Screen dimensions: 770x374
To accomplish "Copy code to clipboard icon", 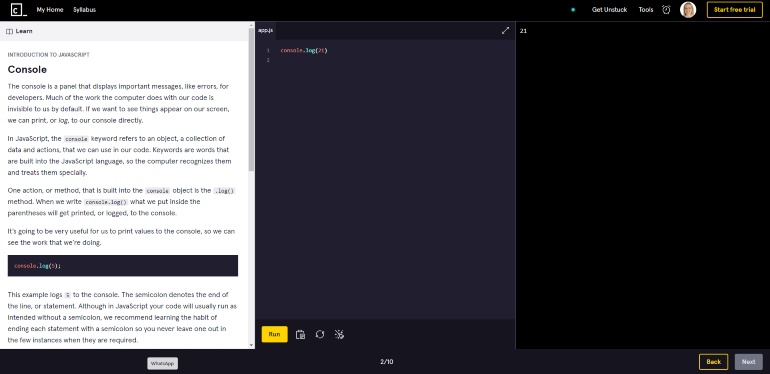I will coord(300,334).
